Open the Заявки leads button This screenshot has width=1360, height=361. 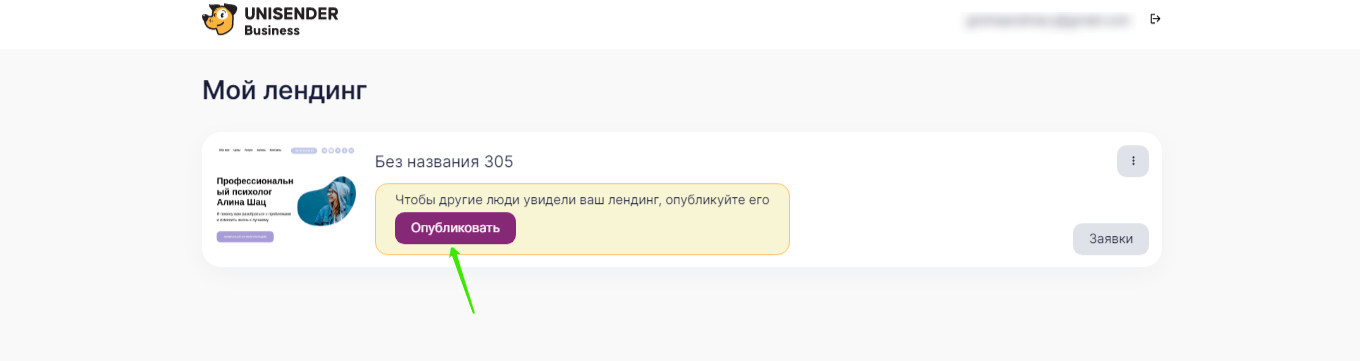click(x=1111, y=239)
